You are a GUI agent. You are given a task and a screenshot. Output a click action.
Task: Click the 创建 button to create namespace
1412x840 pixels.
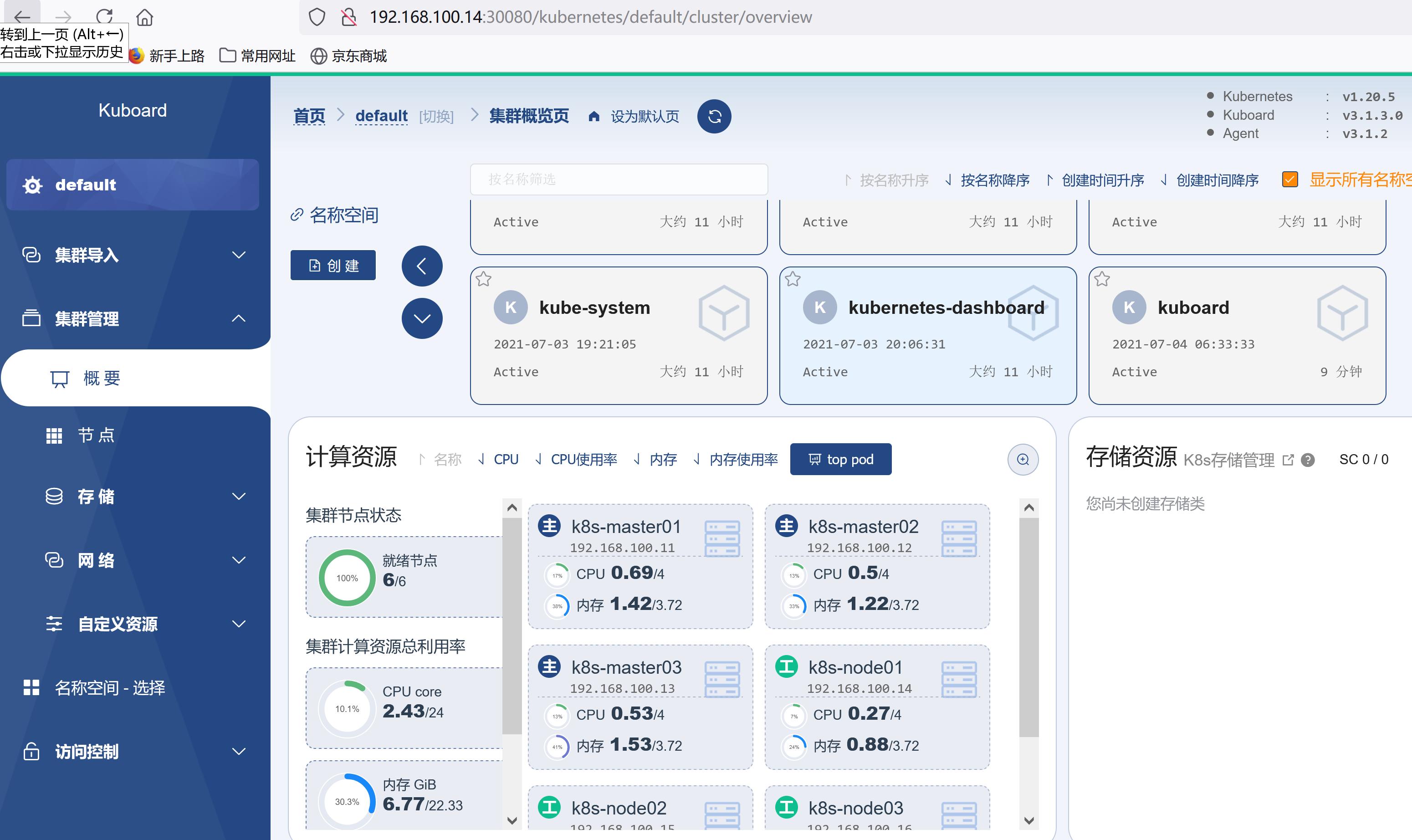tap(333, 265)
